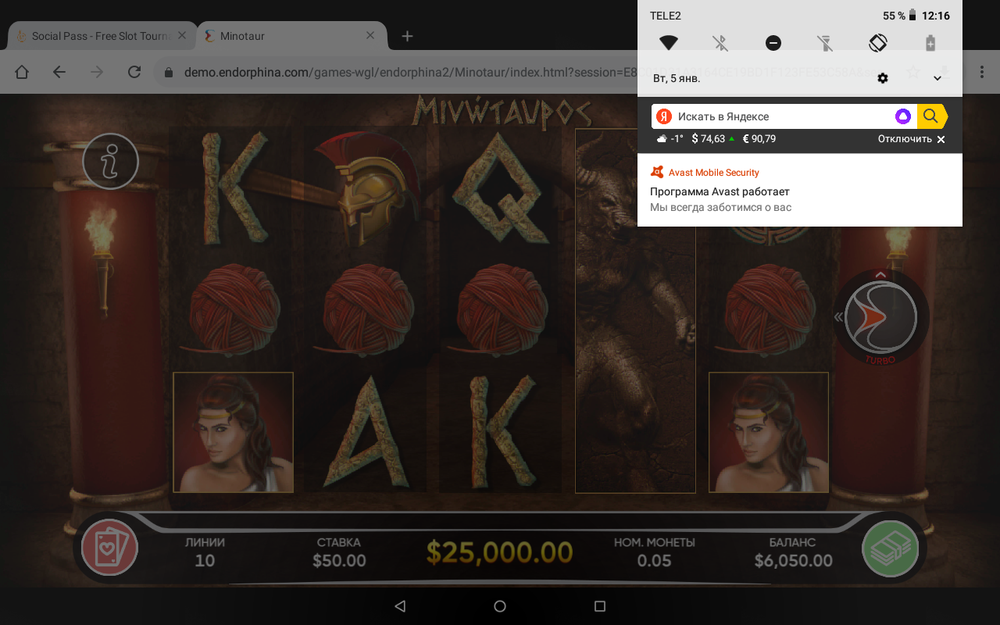
Task: Tap the green cash stack button
Action: (890, 548)
